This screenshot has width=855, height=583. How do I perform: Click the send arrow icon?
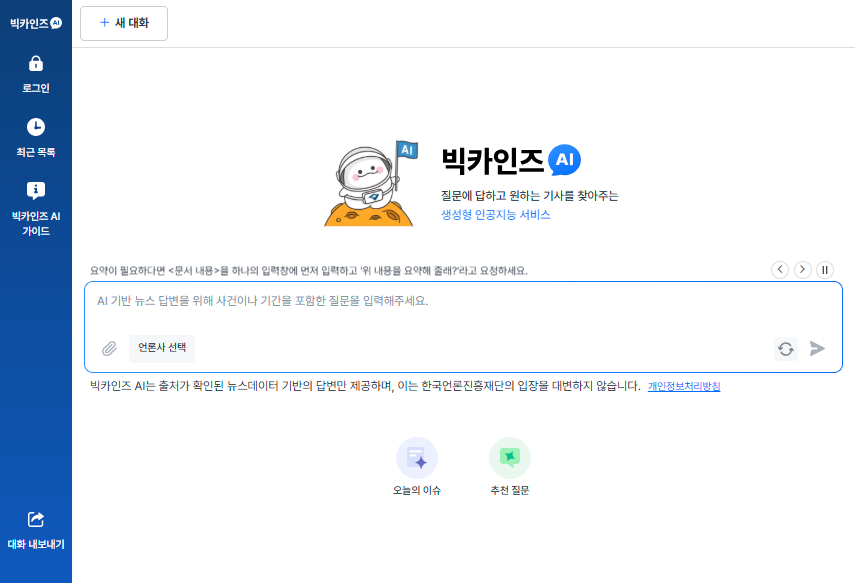[817, 348]
